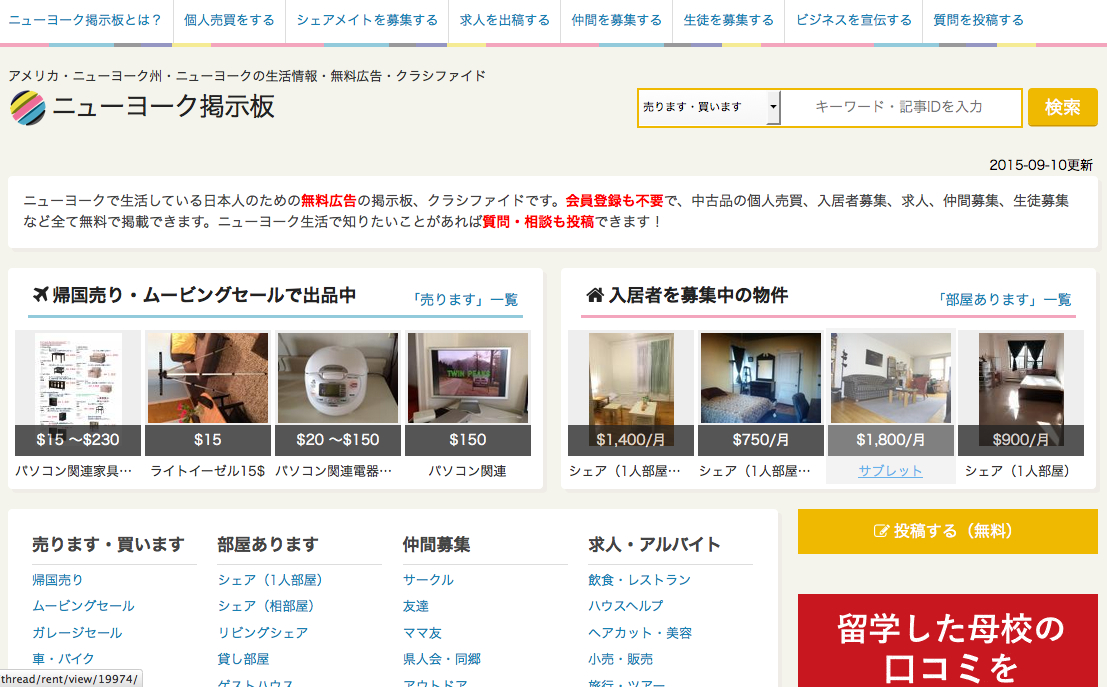The width and height of the screenshot is (1107, 687).
Task: Open the 売ります・買います category dropdown
Action: pyautogui.click(x=710, y=107)
